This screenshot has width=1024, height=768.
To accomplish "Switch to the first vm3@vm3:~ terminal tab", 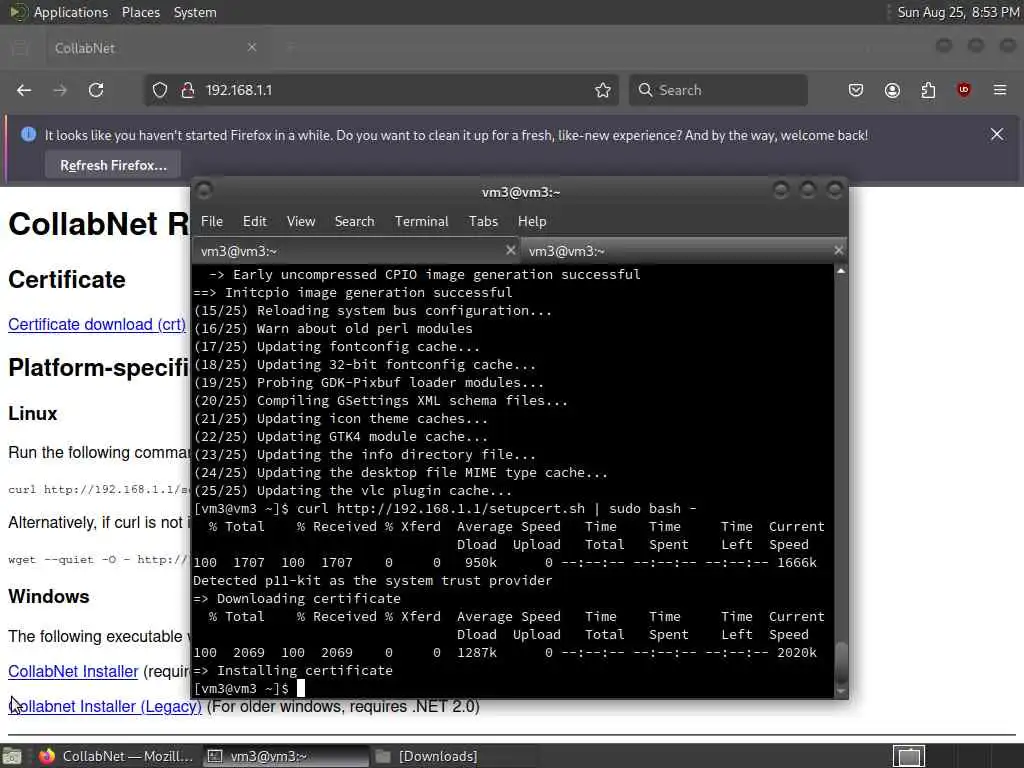I will [356, 251].
